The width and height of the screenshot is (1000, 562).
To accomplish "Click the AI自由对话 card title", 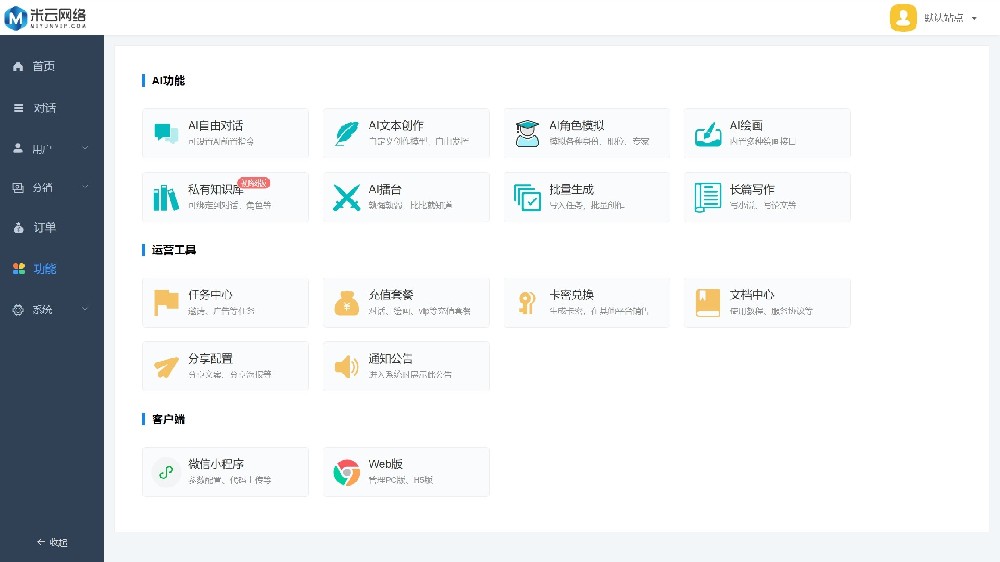I will tap(216, 126).
